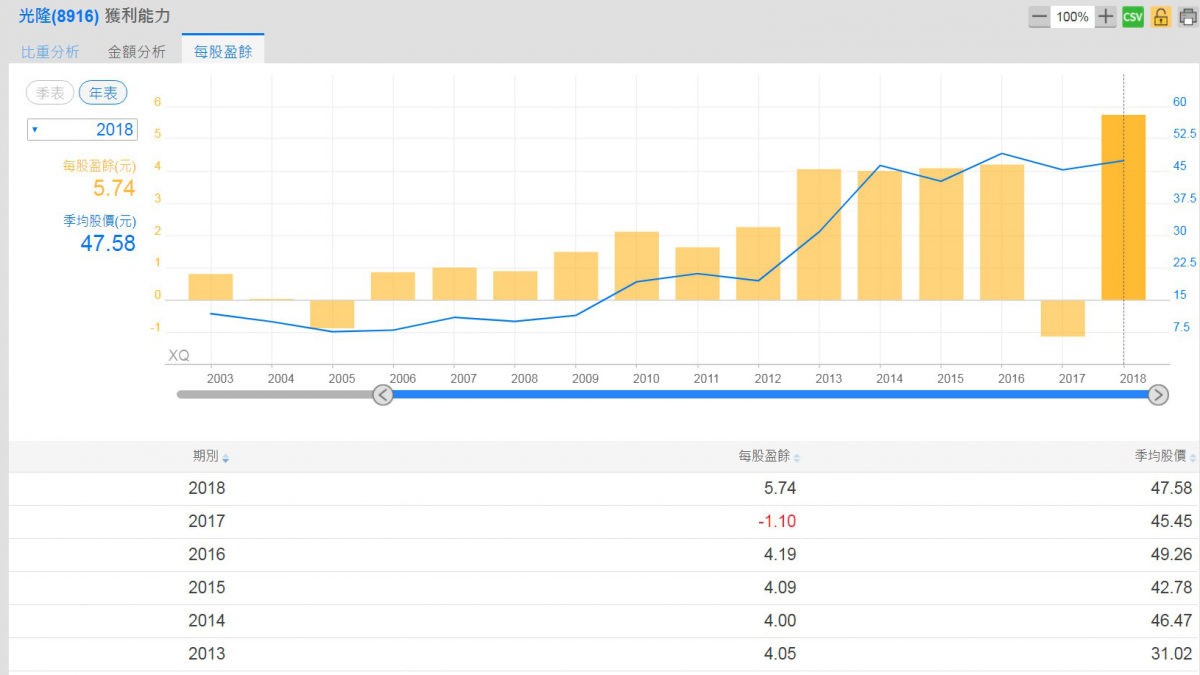
Task: Click the gray inactive slider track portion
Action: coord(274,395)
